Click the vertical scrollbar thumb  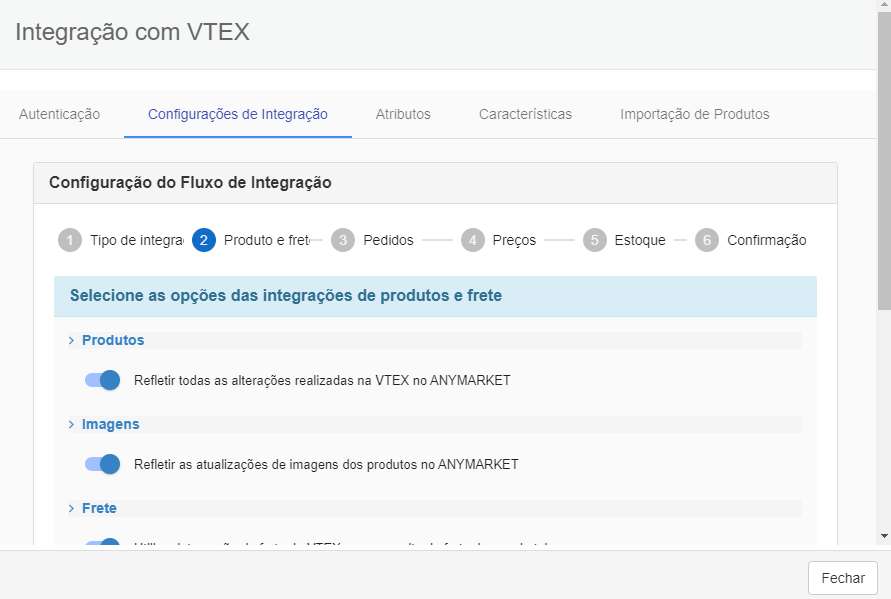click(x=884, y=161)
